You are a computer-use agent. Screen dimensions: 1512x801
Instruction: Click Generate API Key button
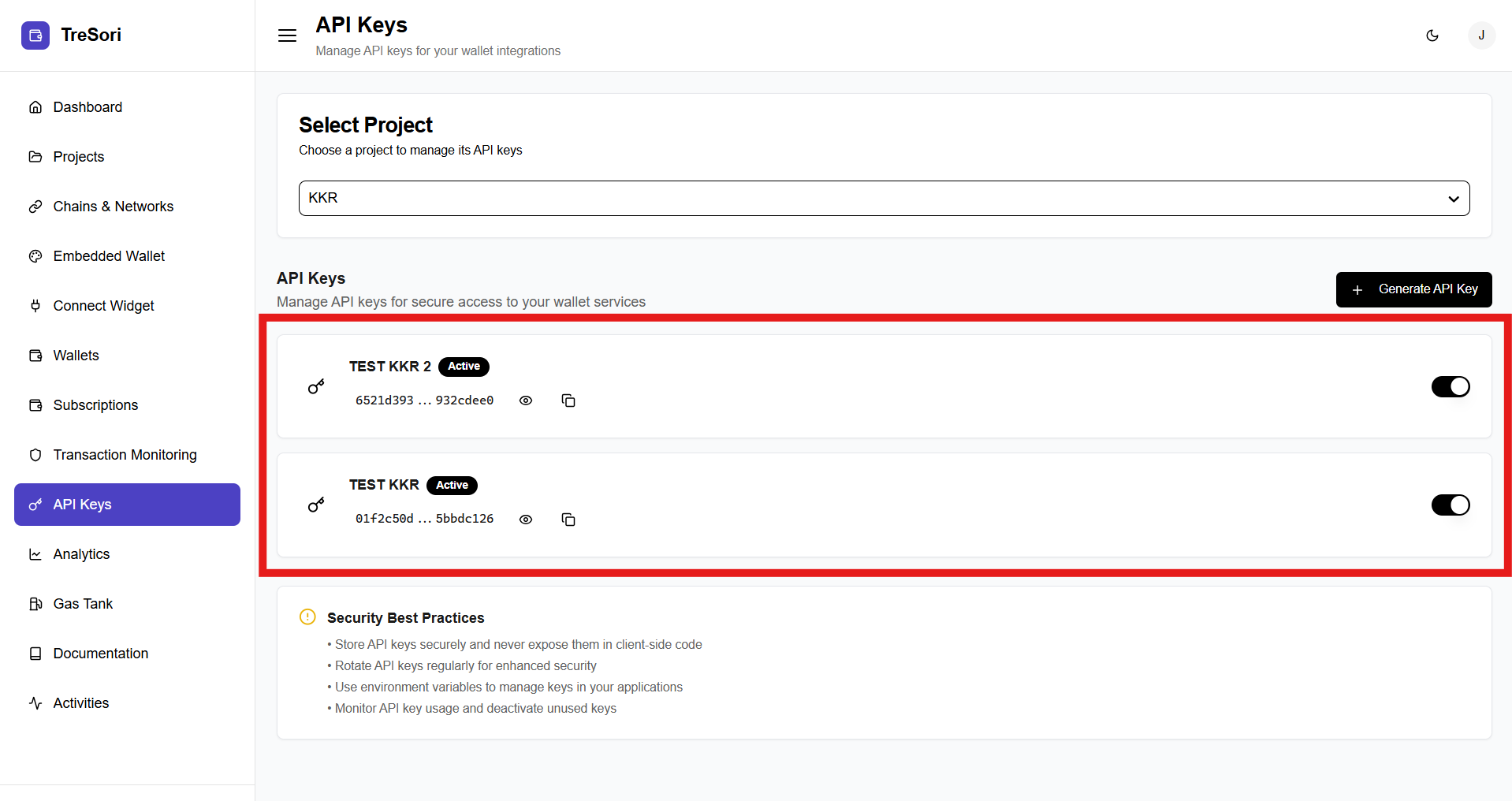pos(1413,289)
